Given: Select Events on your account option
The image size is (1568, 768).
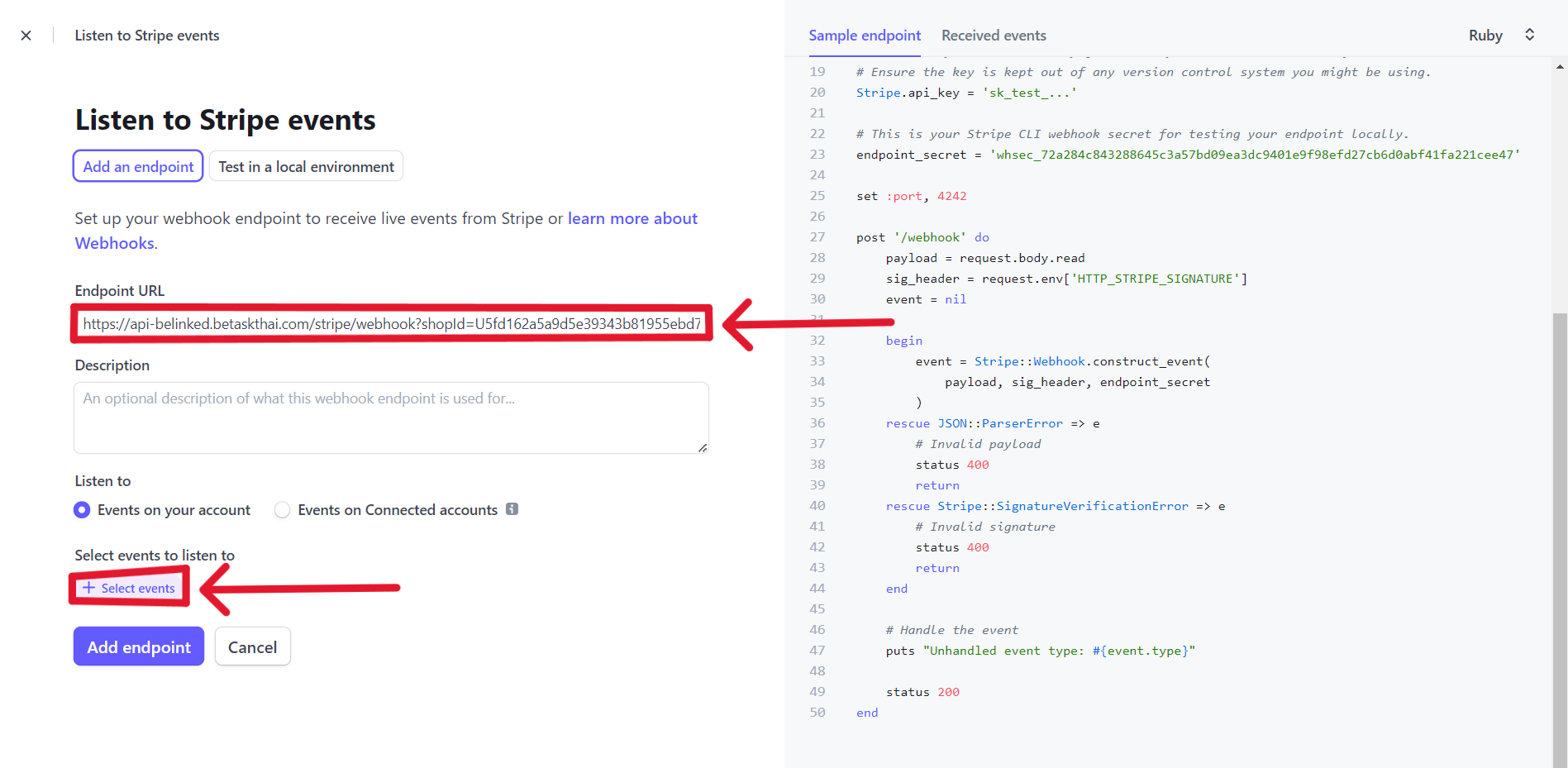Looking at the screenshot, I should pyautogui.click(x=82, y=510).
